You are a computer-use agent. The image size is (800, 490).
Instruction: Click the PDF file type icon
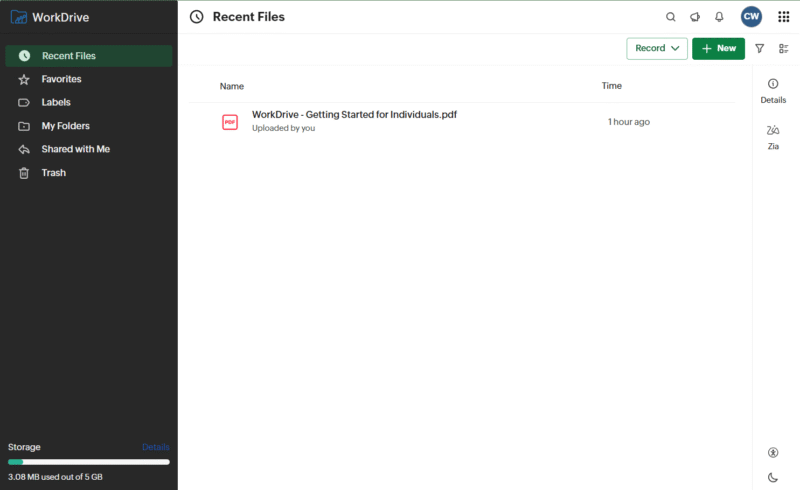click(230, 122)
